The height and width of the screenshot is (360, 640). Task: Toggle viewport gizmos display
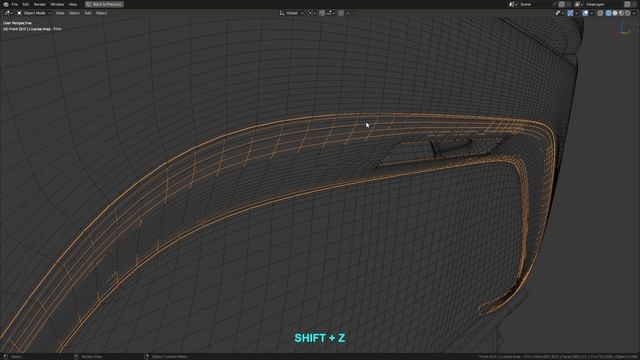click(x=570, y=13)
